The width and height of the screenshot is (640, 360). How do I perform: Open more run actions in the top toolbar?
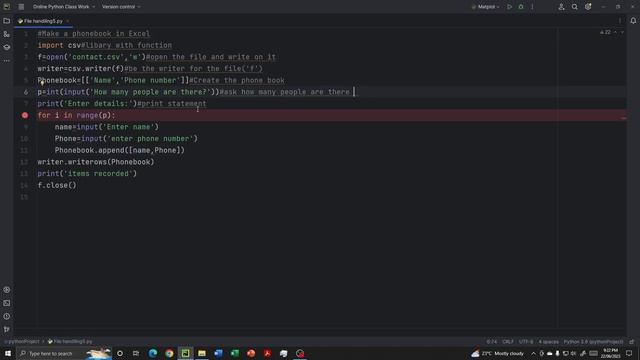pyautogui.click(x=532, y=7)
